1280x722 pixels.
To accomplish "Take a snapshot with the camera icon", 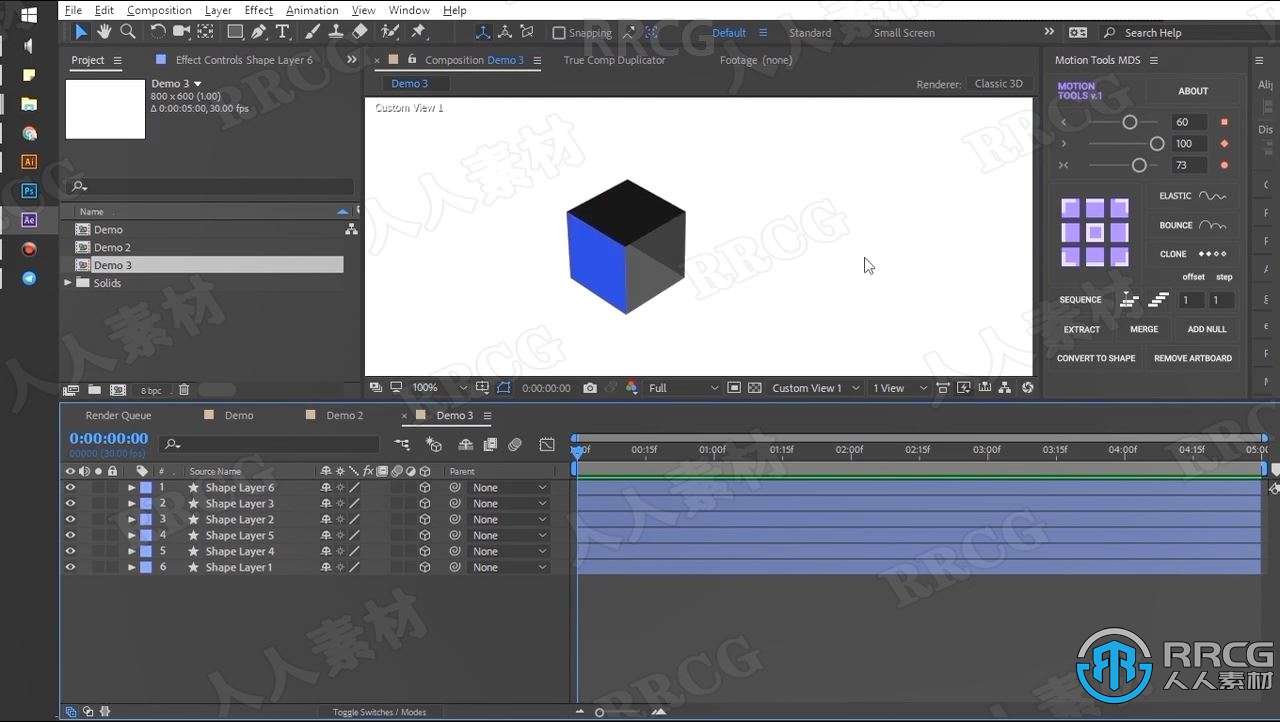I will click(590, 388).
